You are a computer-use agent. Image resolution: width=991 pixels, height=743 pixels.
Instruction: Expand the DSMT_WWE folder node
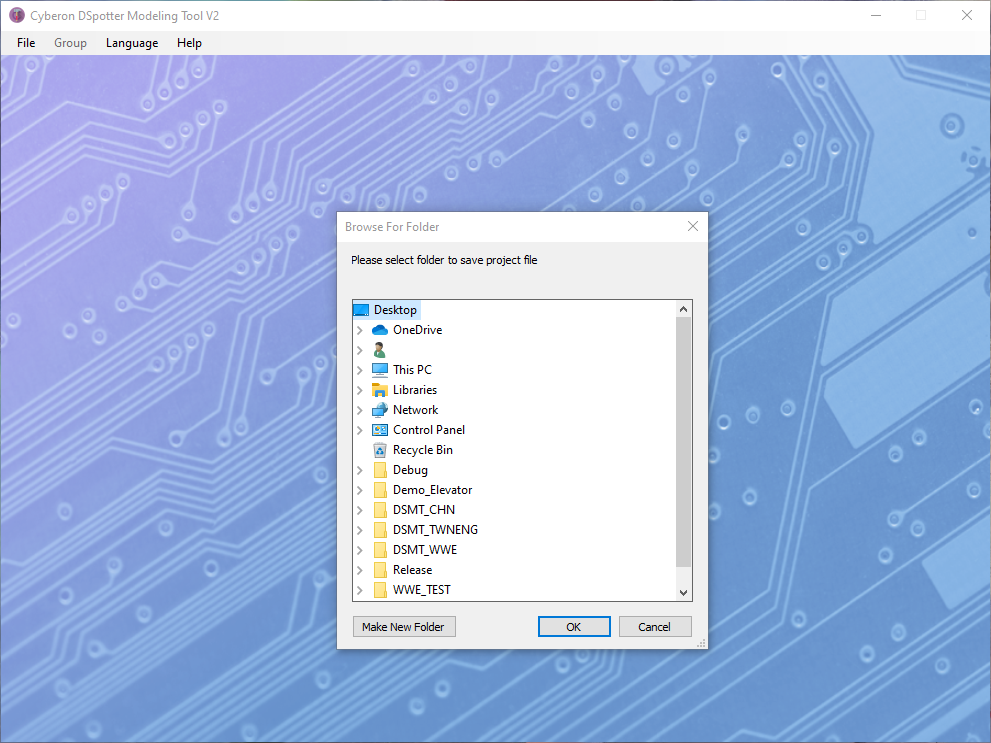(x=360, y=550)
